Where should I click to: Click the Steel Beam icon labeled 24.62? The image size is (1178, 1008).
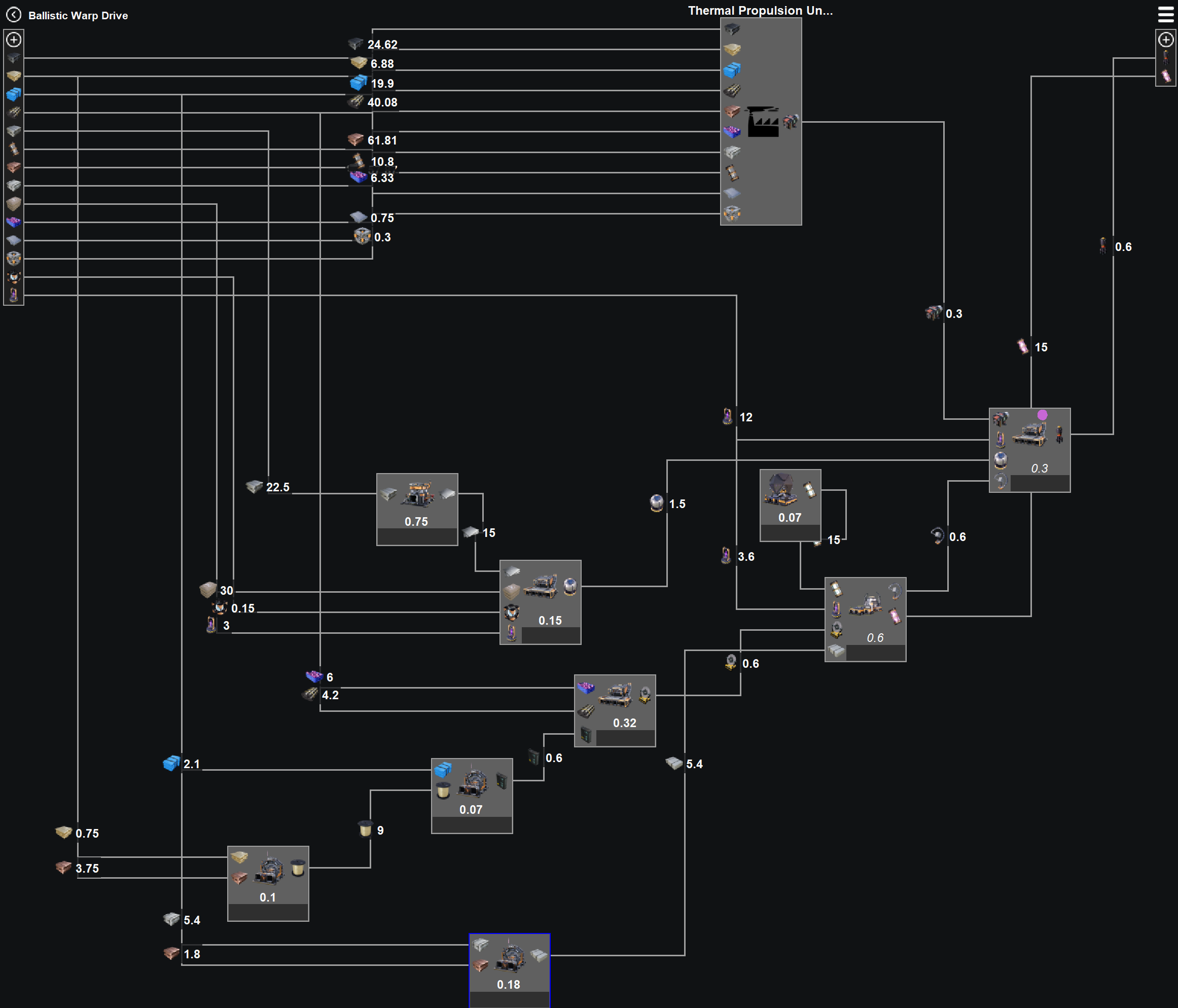(356, 44)
